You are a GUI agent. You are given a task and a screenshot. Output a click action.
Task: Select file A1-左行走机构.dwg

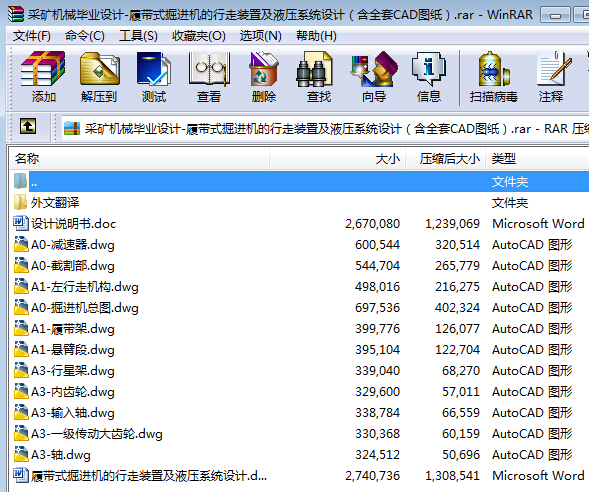85,287
